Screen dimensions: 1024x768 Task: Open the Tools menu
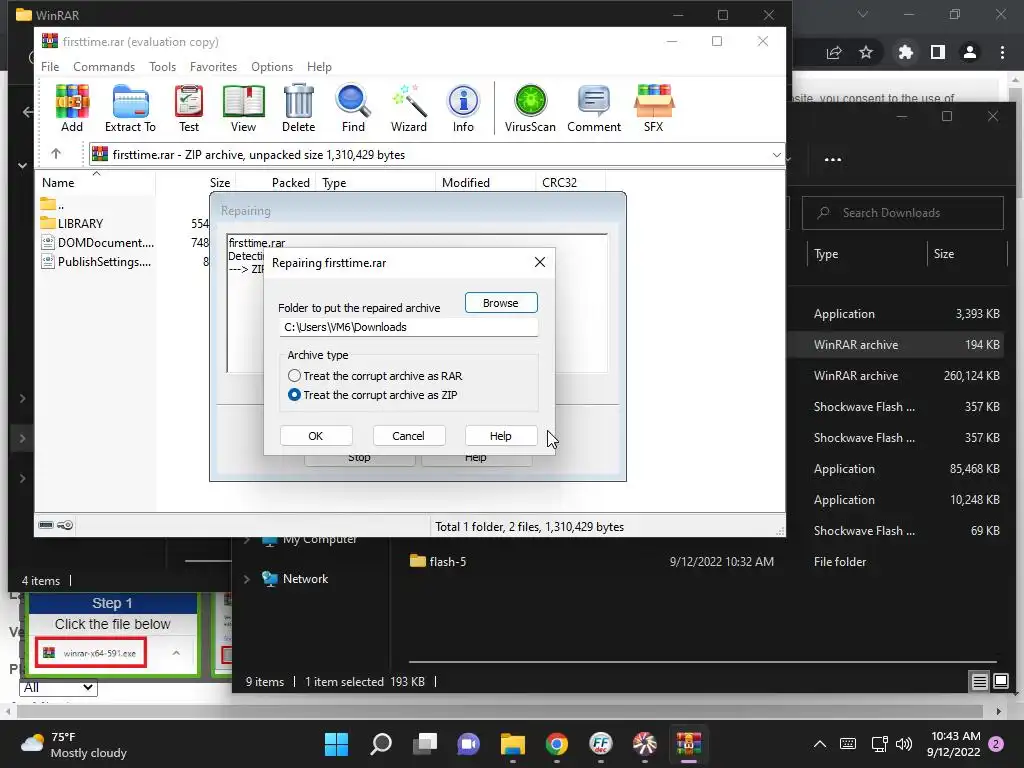pos(162,67)
